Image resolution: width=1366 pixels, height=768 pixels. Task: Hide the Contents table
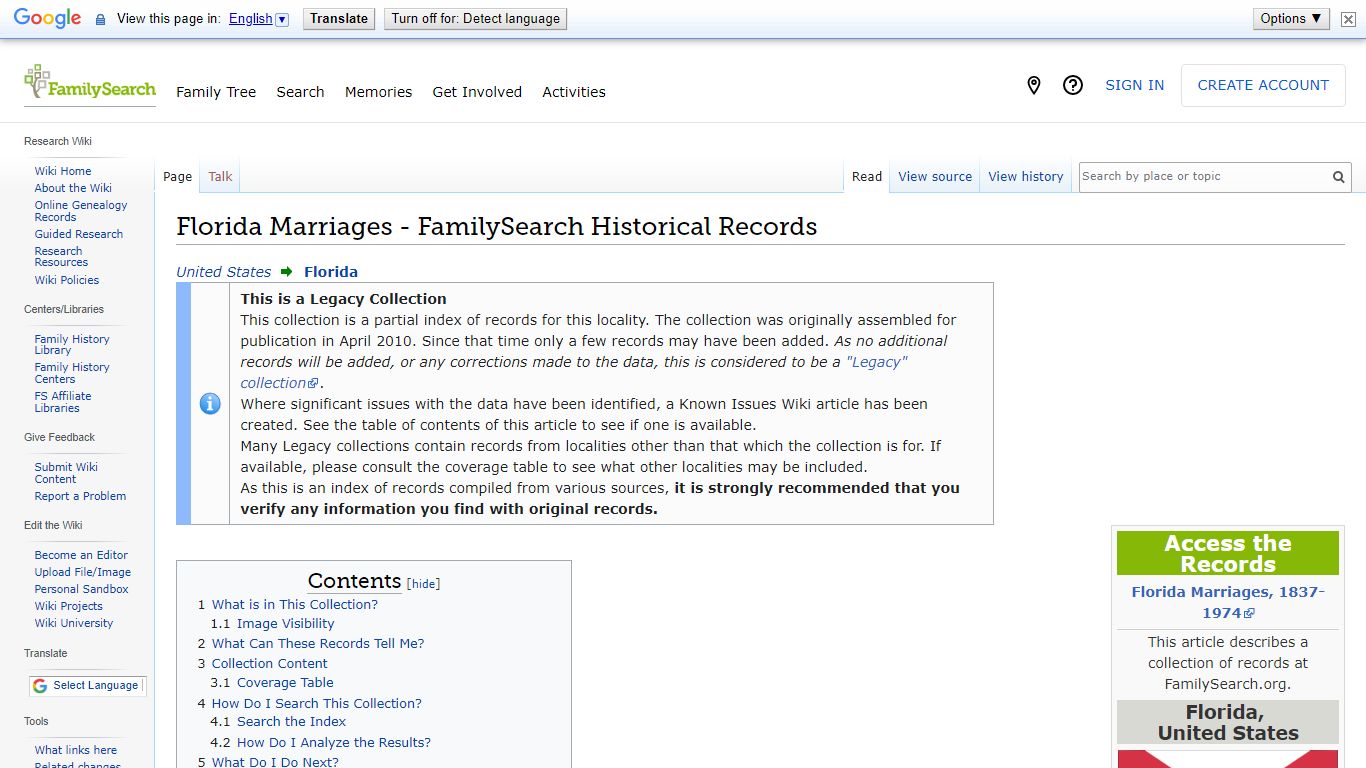(x=424, y=584)
